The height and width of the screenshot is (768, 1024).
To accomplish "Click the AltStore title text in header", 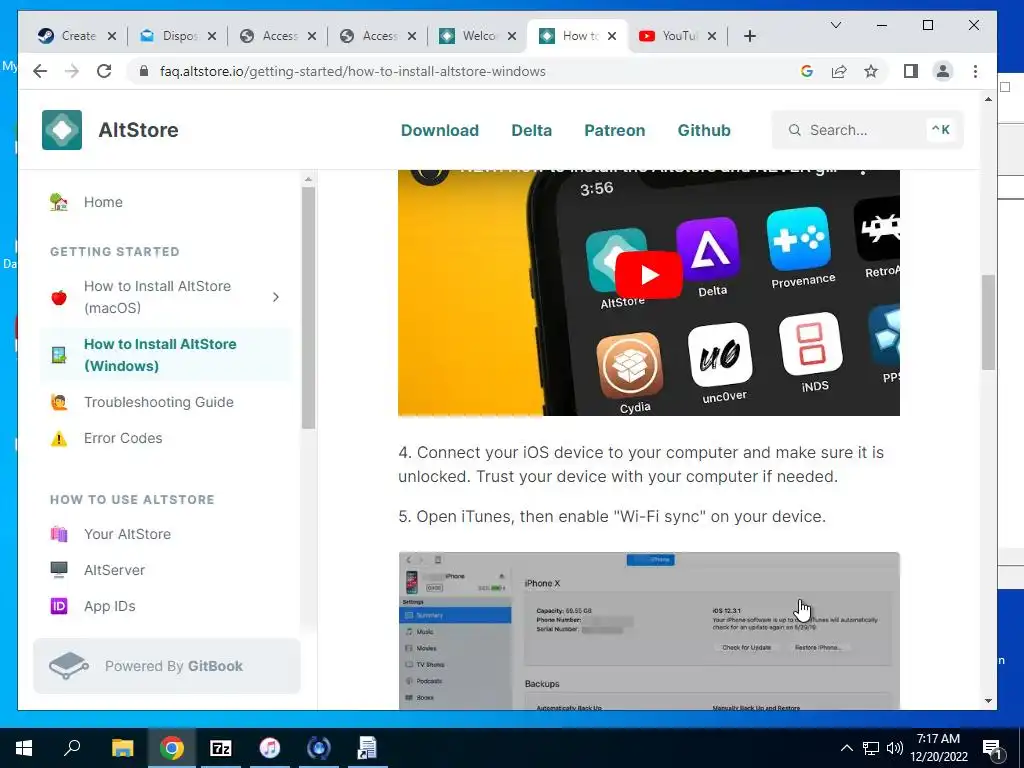I will click(138, 130).
